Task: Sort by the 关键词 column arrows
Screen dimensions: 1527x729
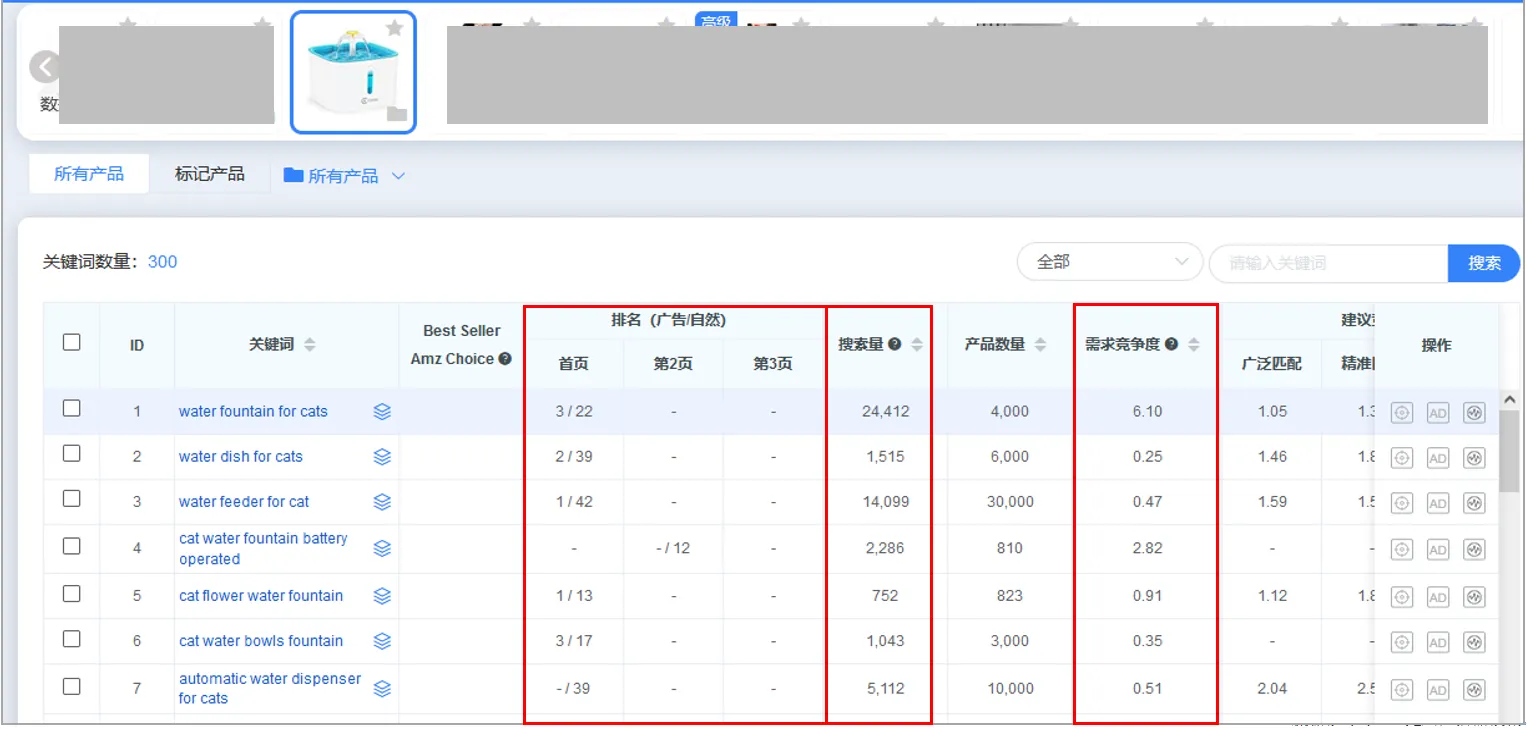Action: [x=310, y=344]
